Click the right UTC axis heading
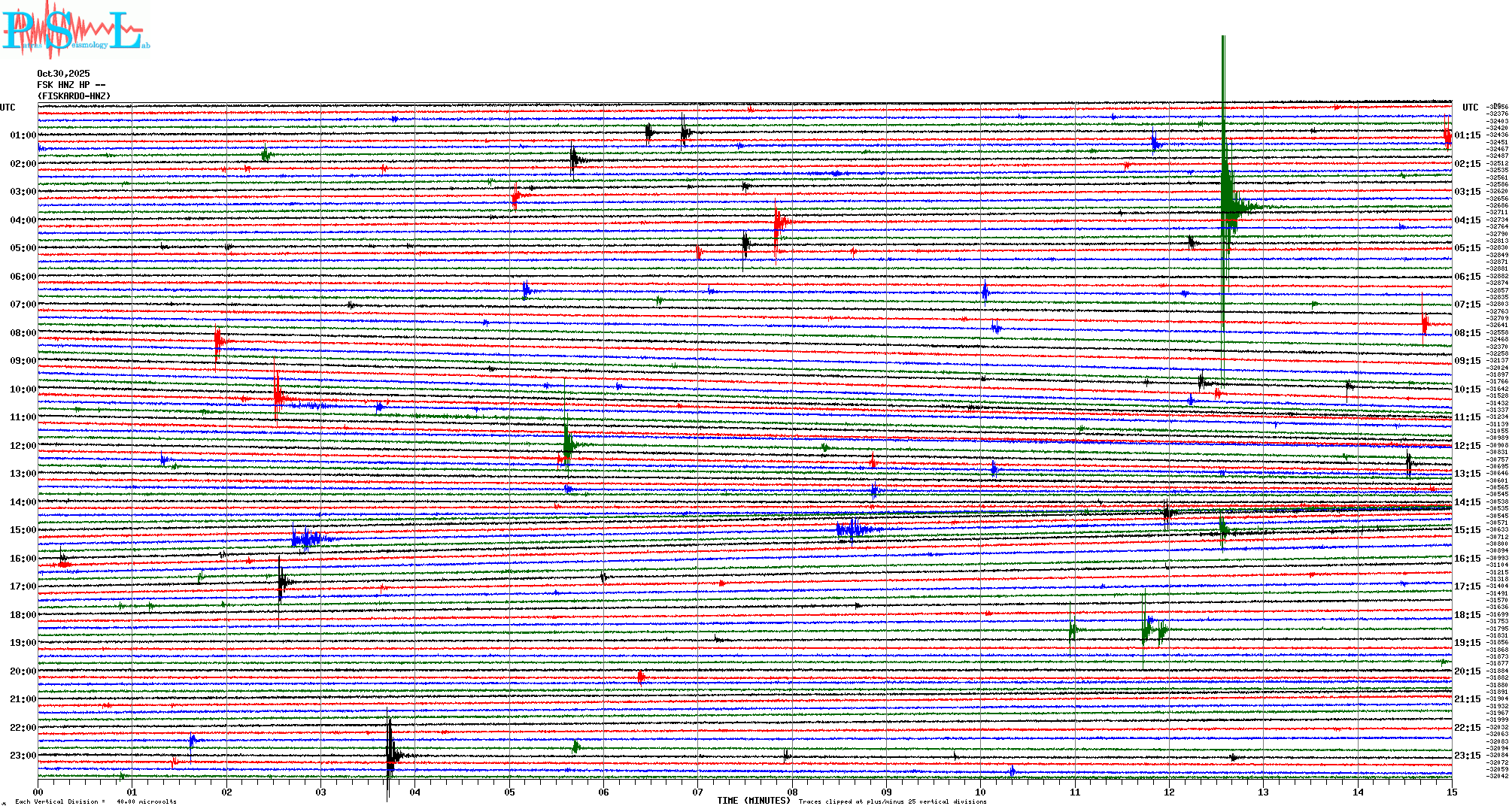The height and width of the screenshot is (812, 1512). [x=1470, y=108]
